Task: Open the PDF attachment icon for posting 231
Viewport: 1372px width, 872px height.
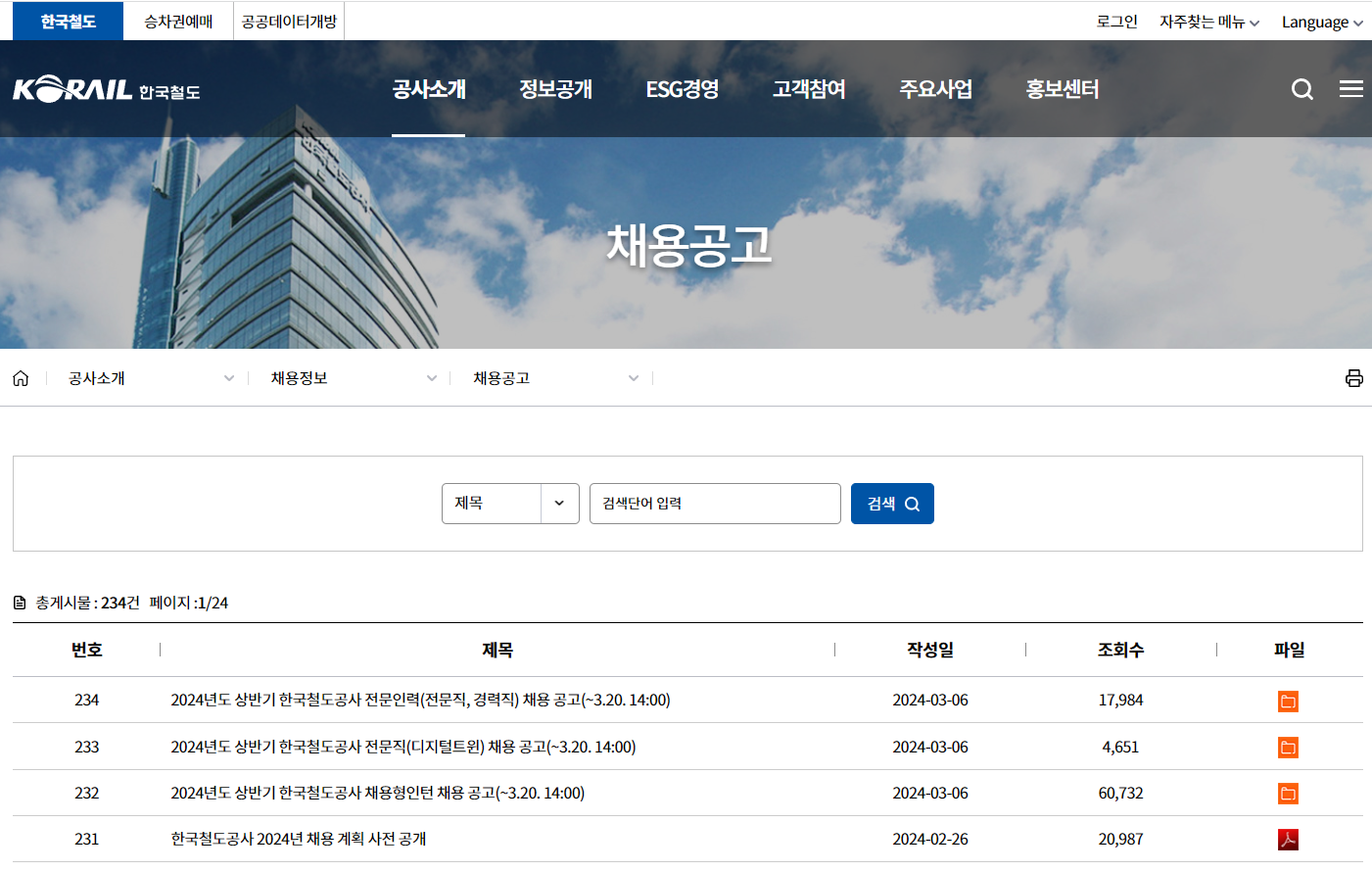Action: 1288,839
